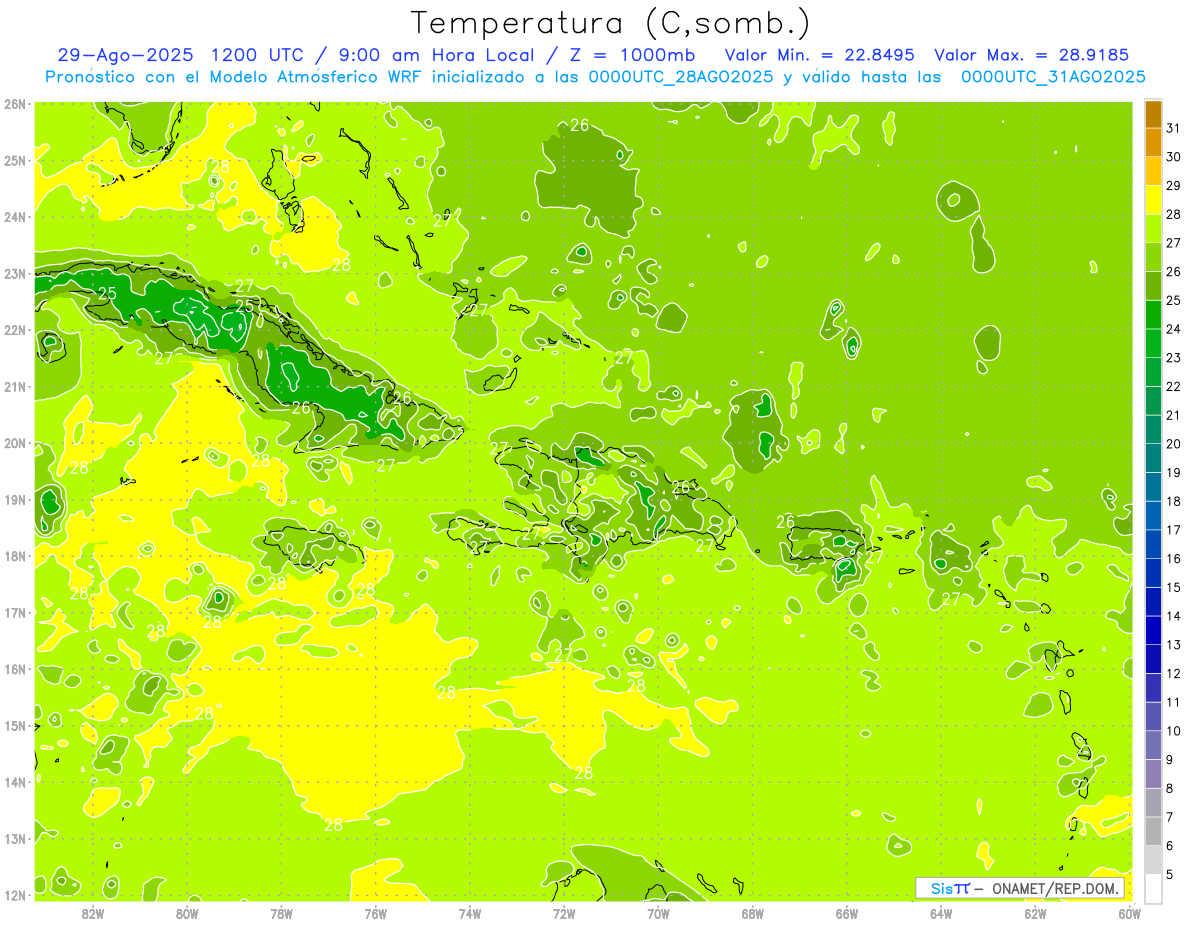Click the WRF model forecast description line

595,77
